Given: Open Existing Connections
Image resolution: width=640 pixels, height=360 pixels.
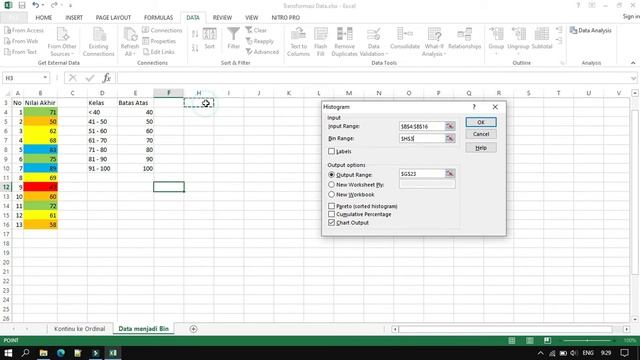Looking at the screenshot, I should [x=98, y=42].
